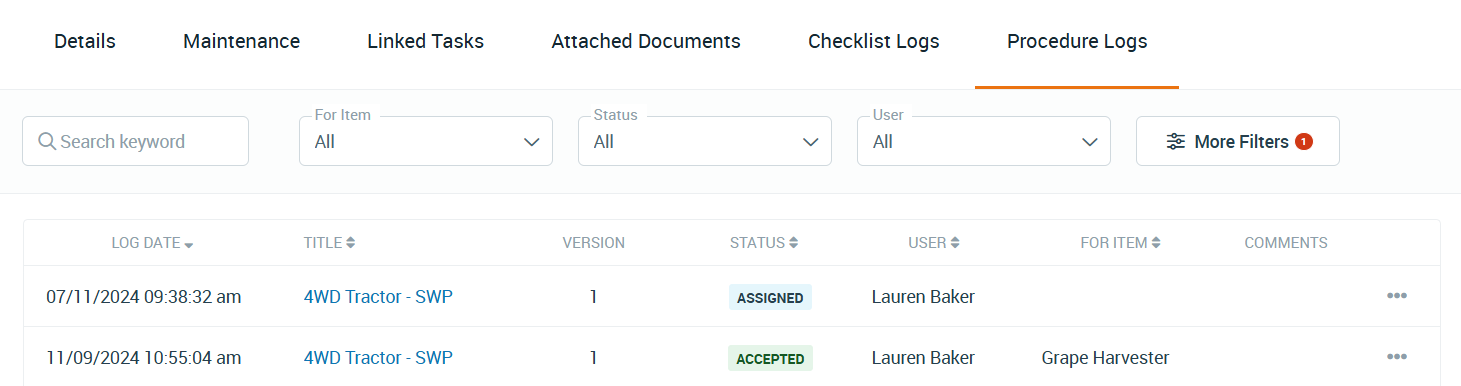The height and width of the screenshot is (386, 1461).
Task: Select the Checklist Logs tab
Action: click(873, 42)
